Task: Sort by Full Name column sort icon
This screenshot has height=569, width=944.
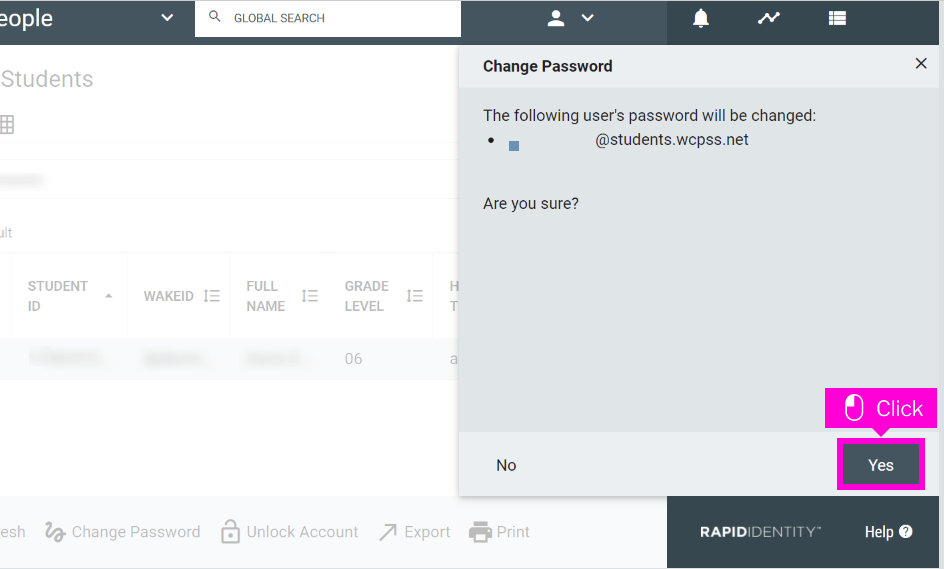Action: (309, 296)
